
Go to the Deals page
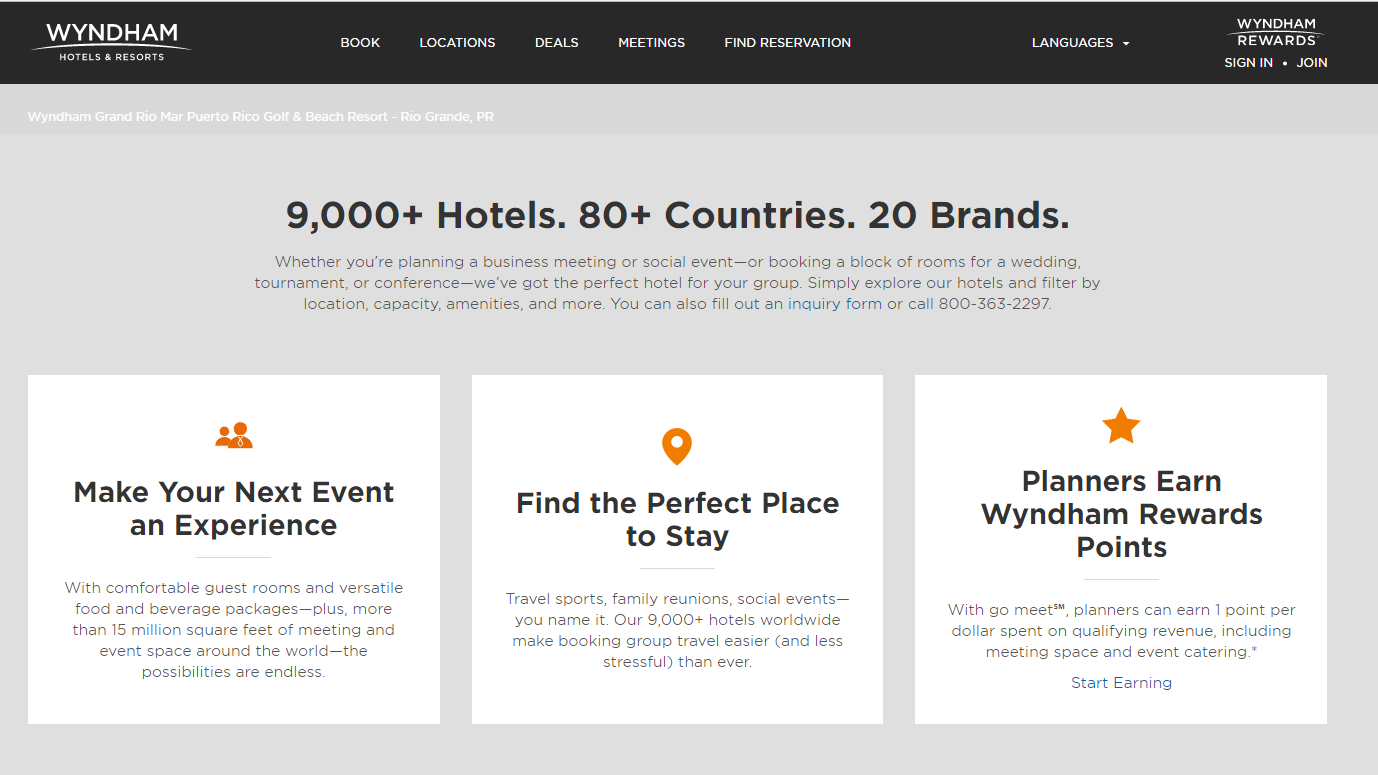557,42
